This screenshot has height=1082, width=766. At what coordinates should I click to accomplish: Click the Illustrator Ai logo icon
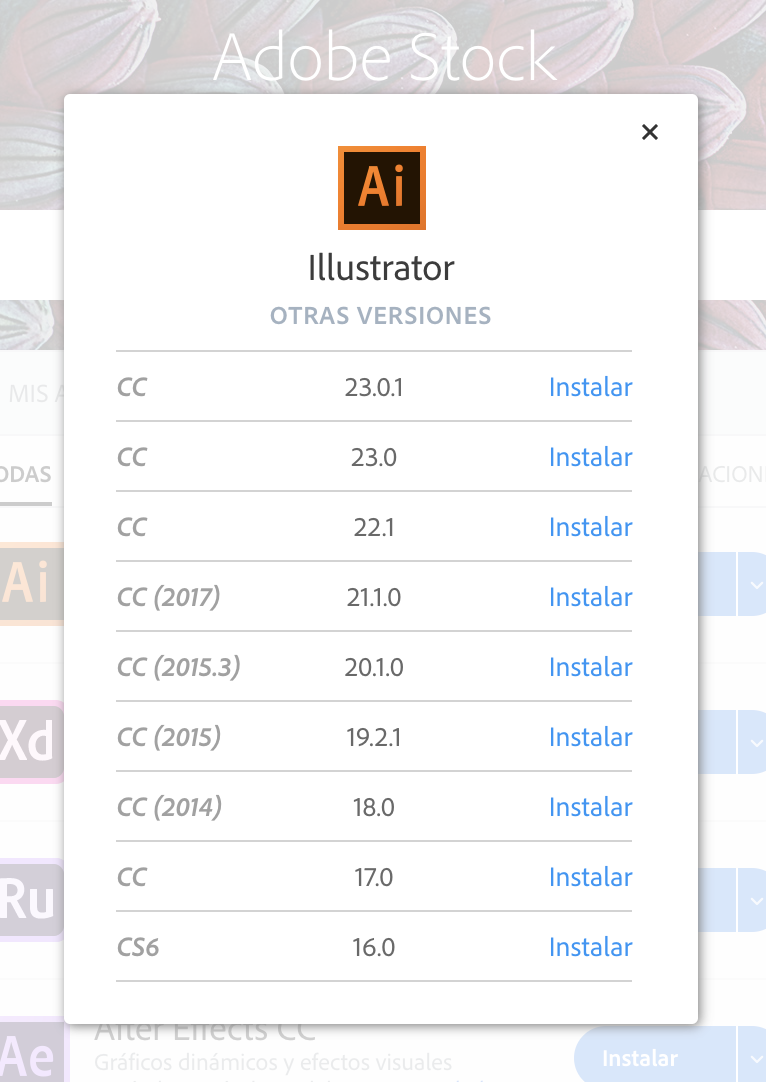(x=382, y=188)
